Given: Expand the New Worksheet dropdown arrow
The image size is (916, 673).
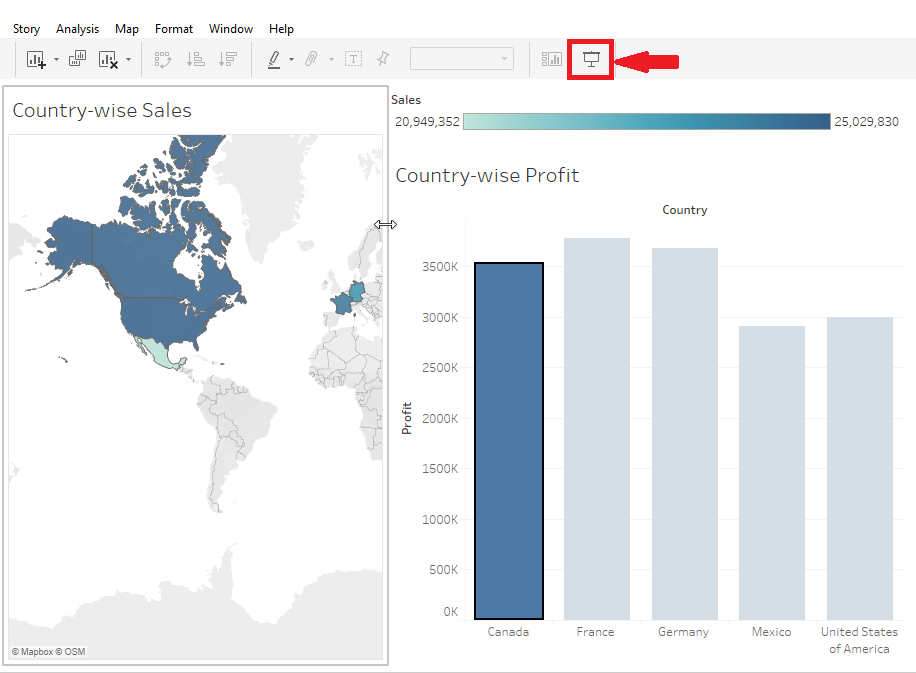Looking at the screenshot, I should pyautogui.click(x=57, y=59).
